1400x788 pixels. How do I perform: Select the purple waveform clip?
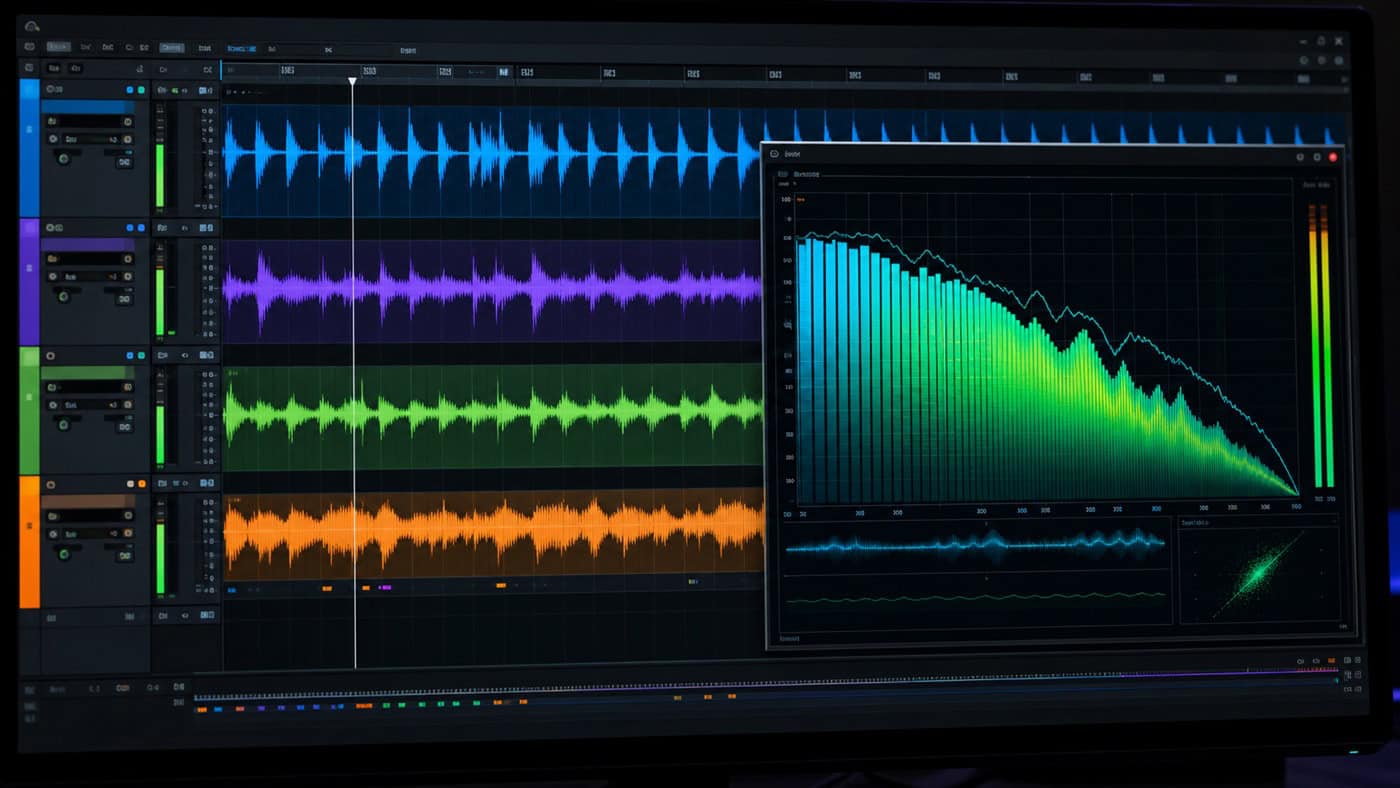[490, 290]
